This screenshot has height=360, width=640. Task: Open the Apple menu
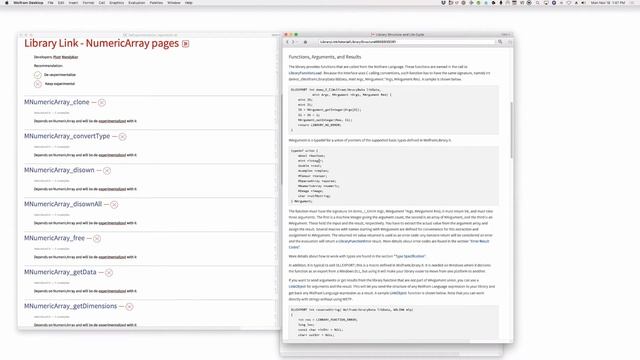click(x=6, y=2)
